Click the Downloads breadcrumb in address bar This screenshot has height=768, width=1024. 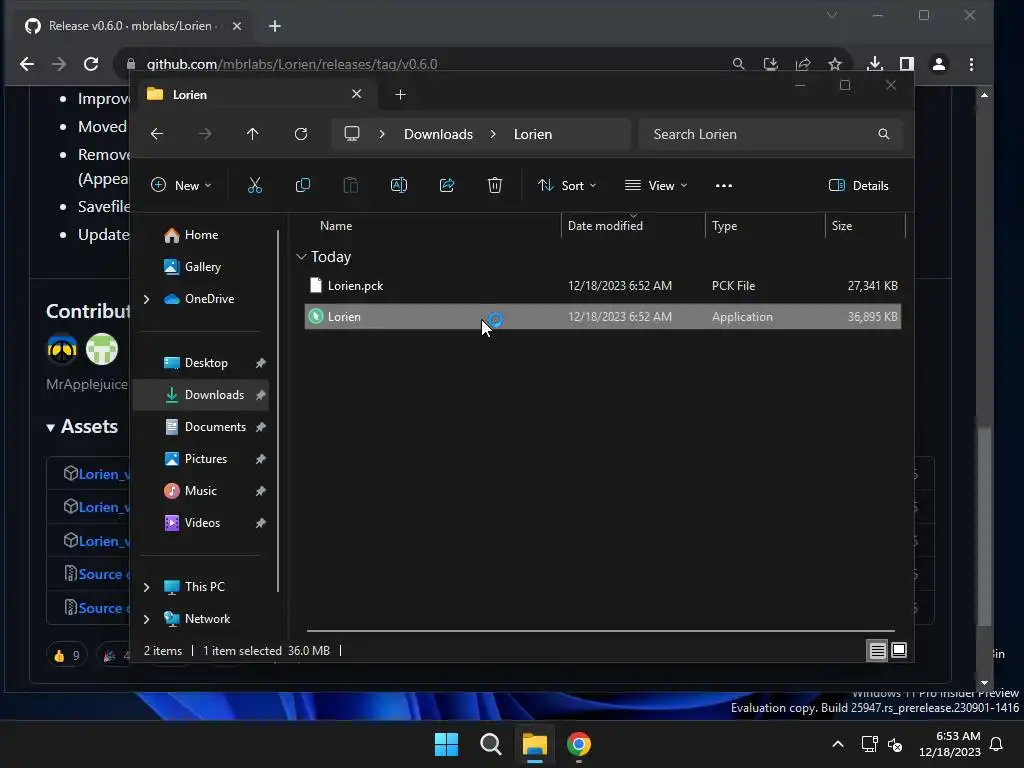438,134
